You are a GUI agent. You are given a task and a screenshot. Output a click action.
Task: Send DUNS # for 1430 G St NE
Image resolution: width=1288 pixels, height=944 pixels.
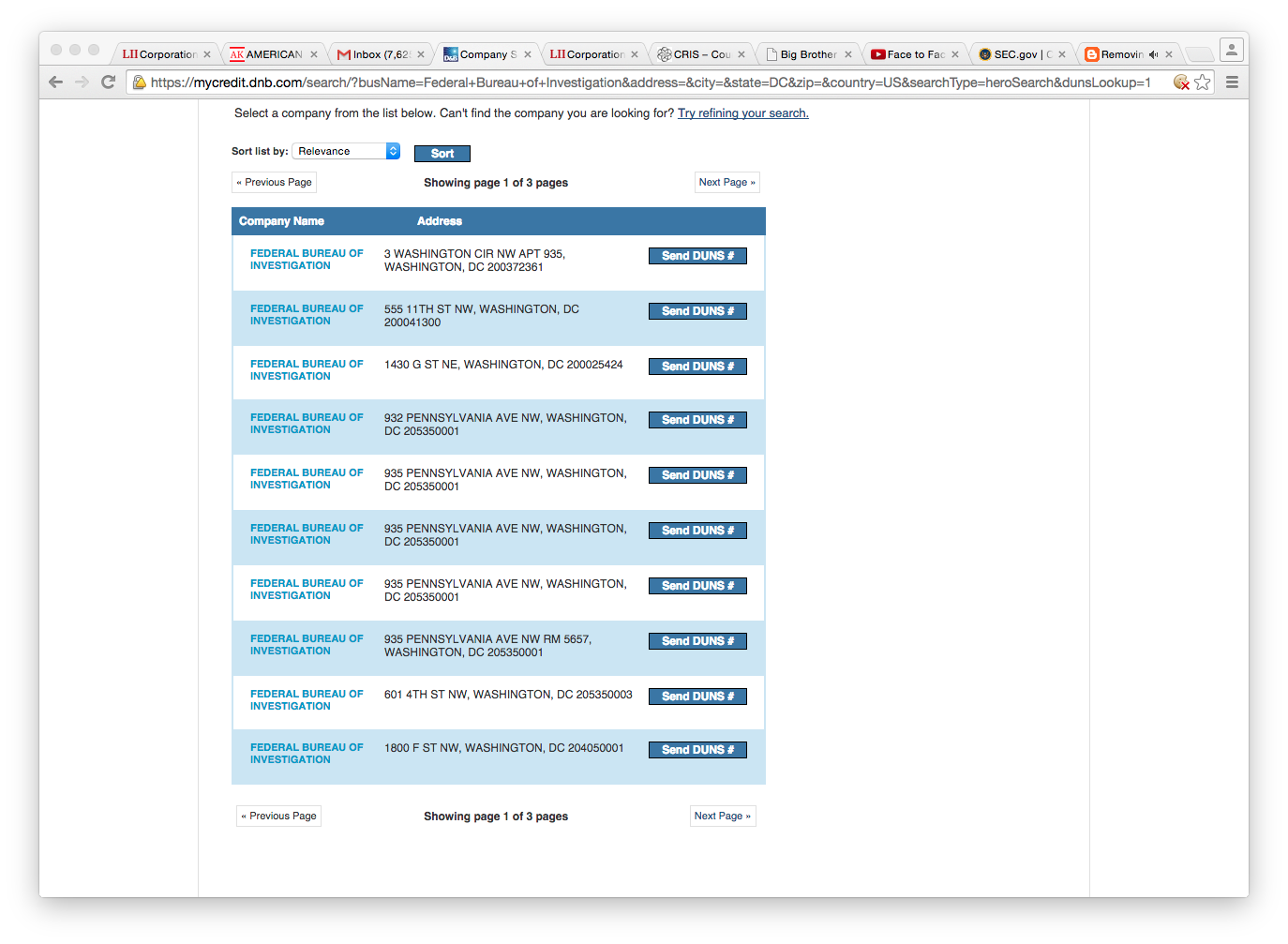coord(697,367)
